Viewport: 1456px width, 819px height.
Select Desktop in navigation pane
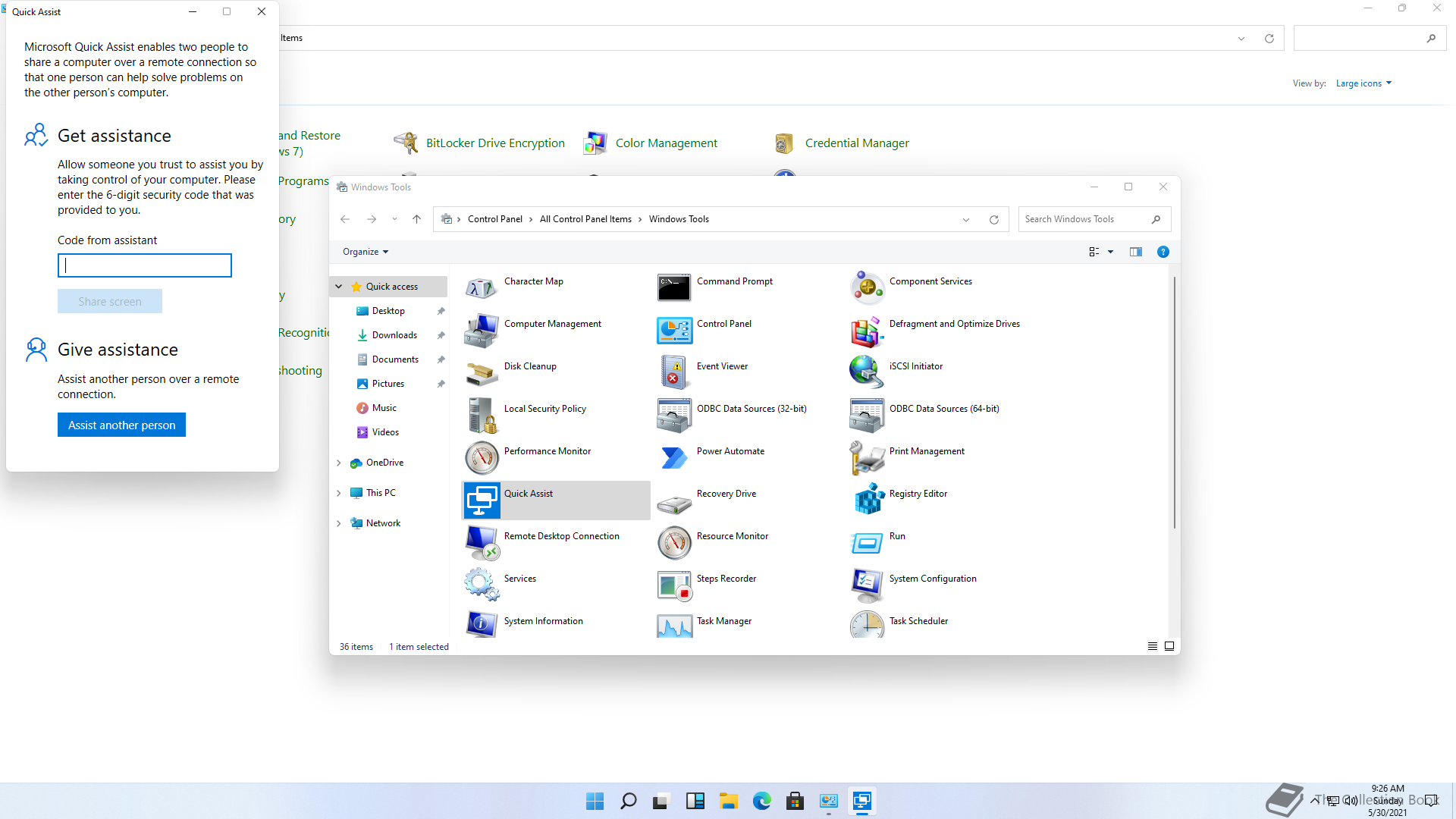point(388,311)
